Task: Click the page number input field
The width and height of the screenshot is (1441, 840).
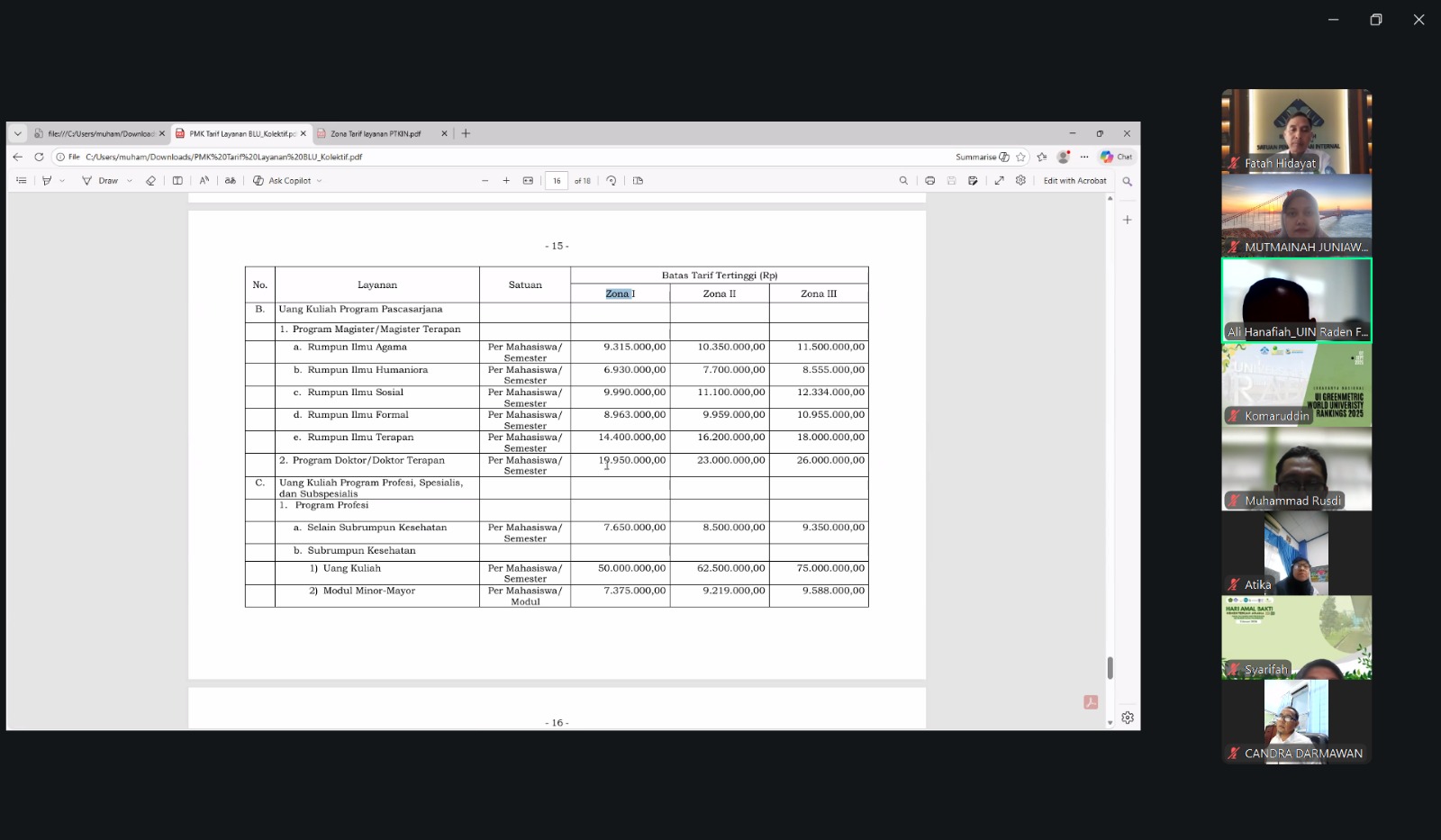Action: pyautogui.click(x=557, y=181)
